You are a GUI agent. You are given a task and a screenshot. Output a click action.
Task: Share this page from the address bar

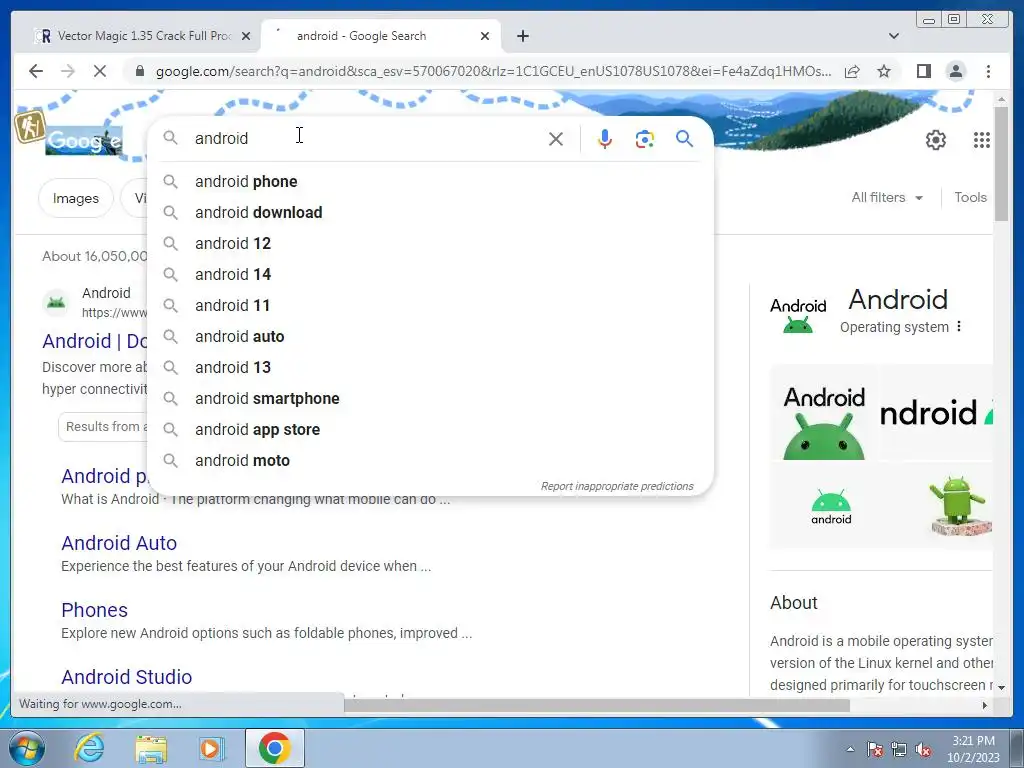point(852,71)
